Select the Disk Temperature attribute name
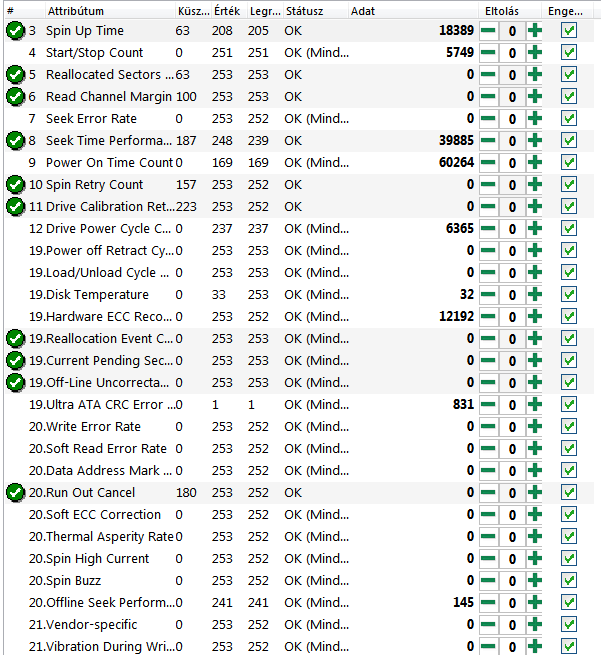Screen dimensions: 601x655 97,295
